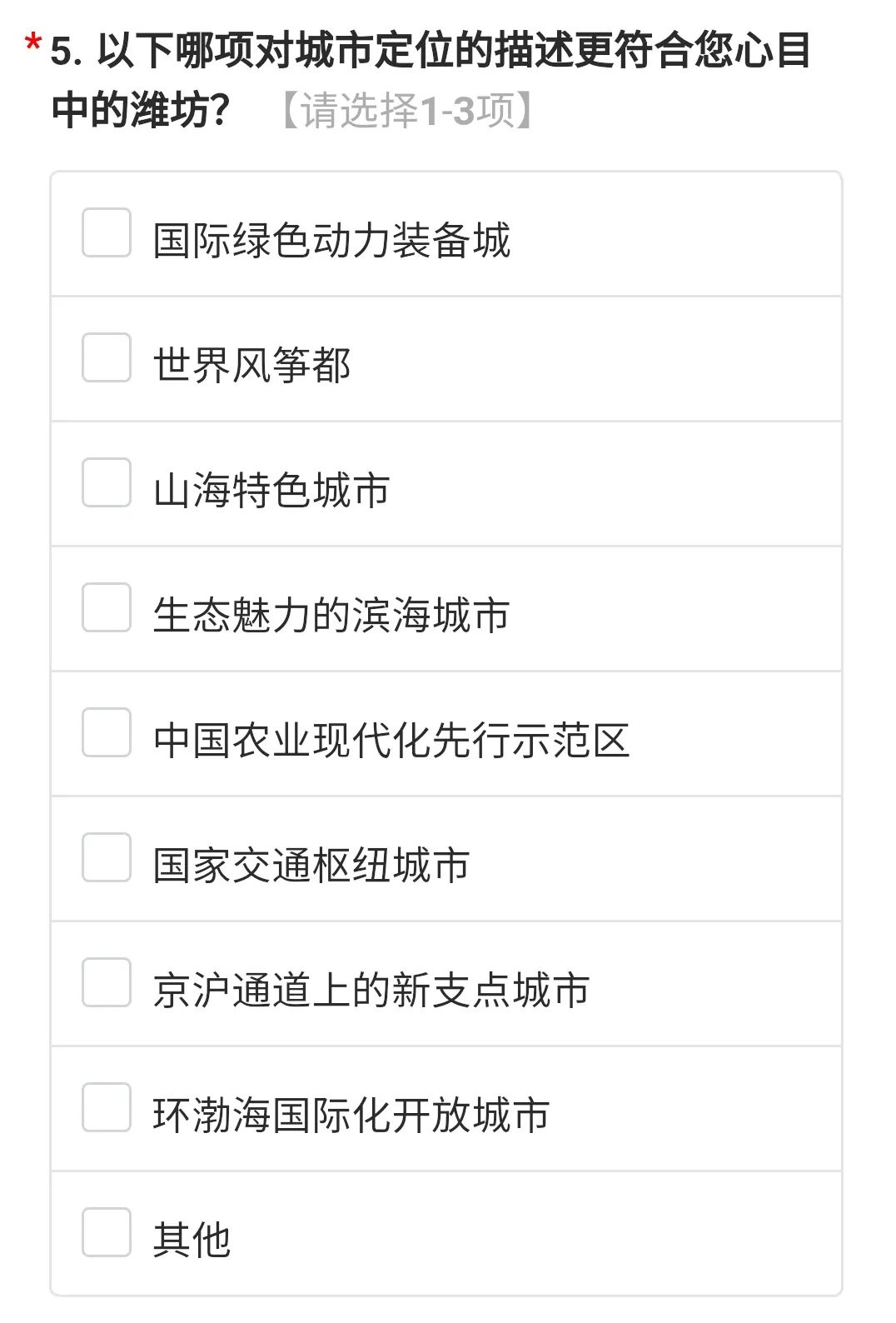Tap the 其他 option label text

tap(192, 1241)
